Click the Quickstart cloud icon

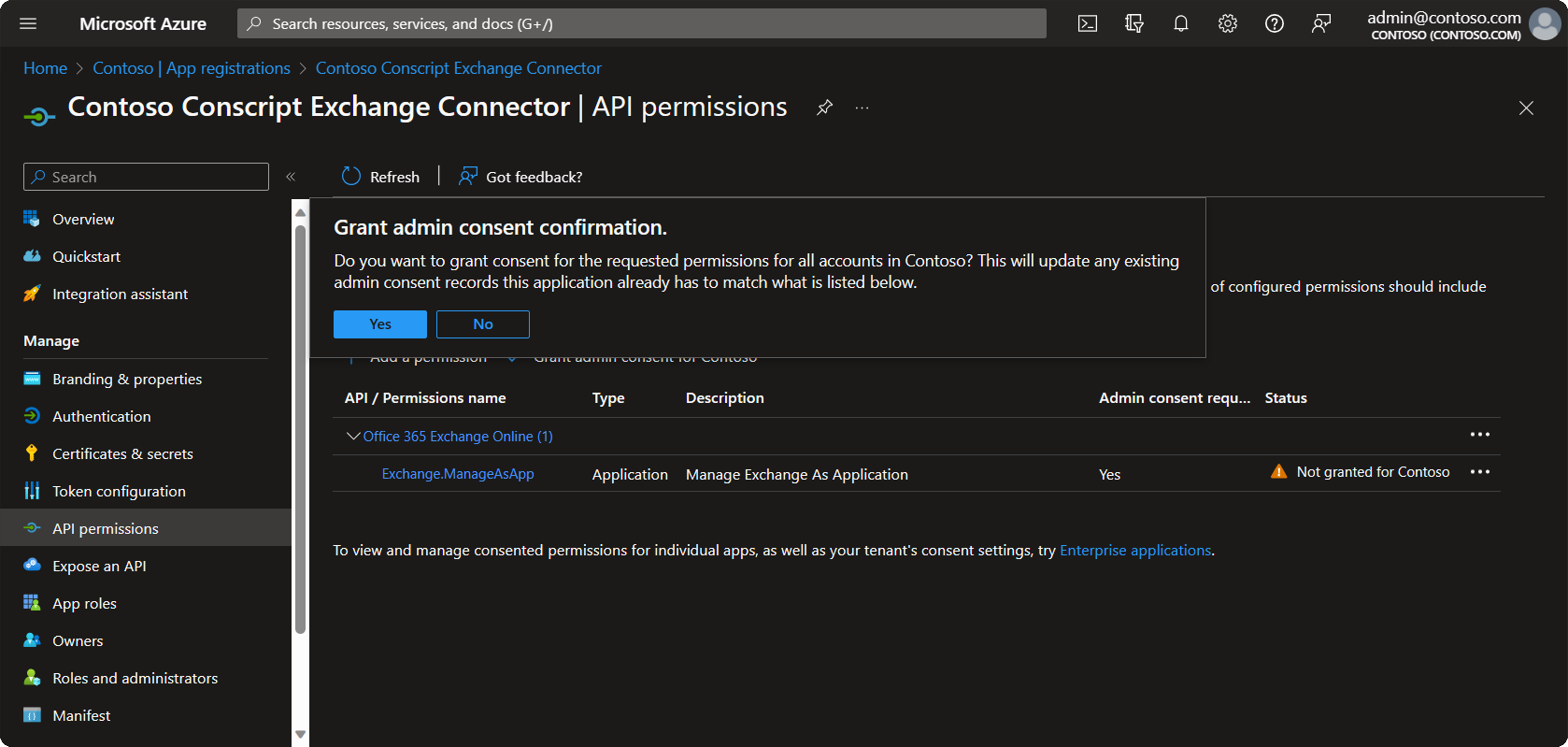32,256
